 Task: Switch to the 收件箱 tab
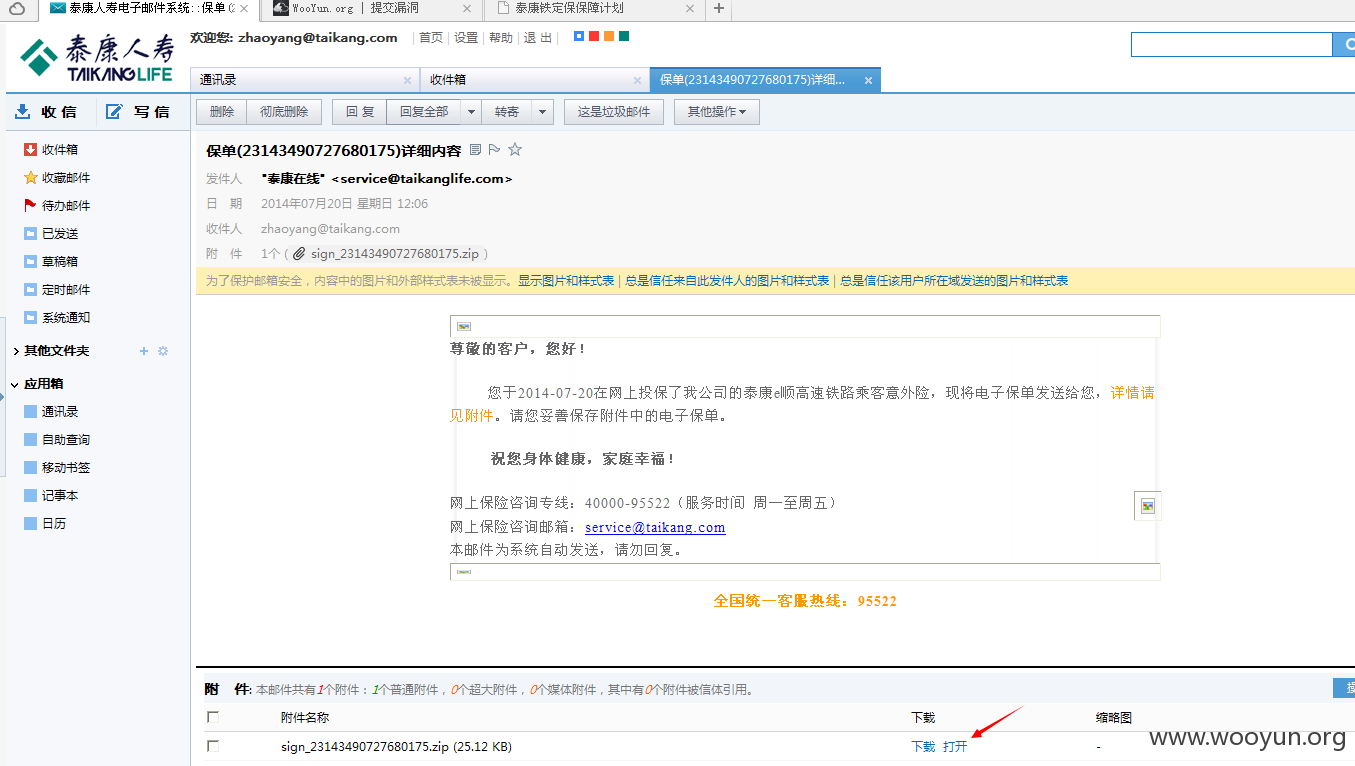(x=535, y=80)
